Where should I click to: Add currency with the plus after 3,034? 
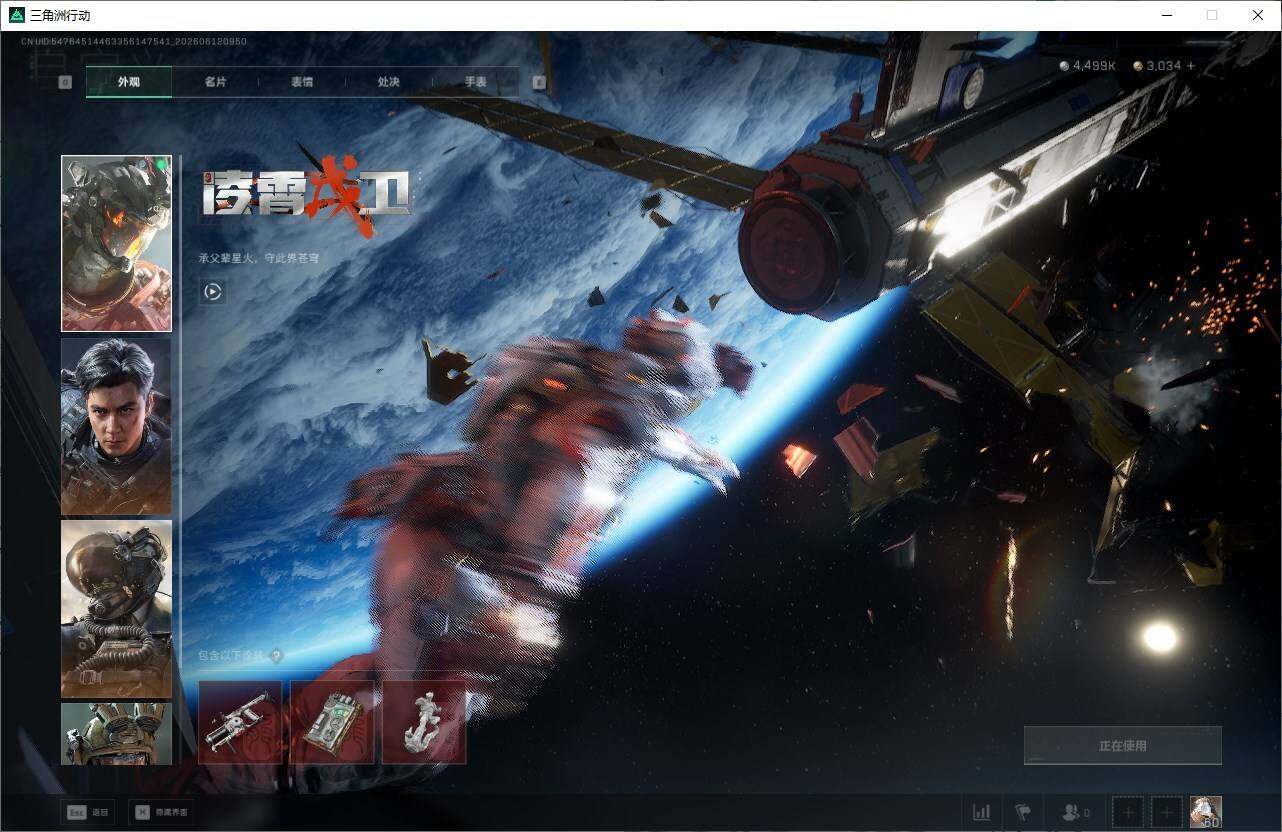click(1190, 66)
